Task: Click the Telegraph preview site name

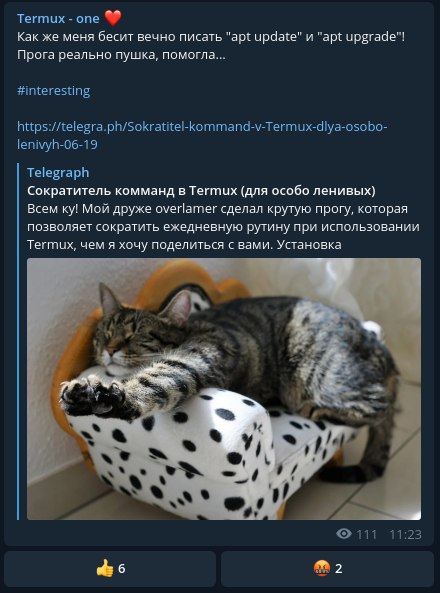Action: 58,172
